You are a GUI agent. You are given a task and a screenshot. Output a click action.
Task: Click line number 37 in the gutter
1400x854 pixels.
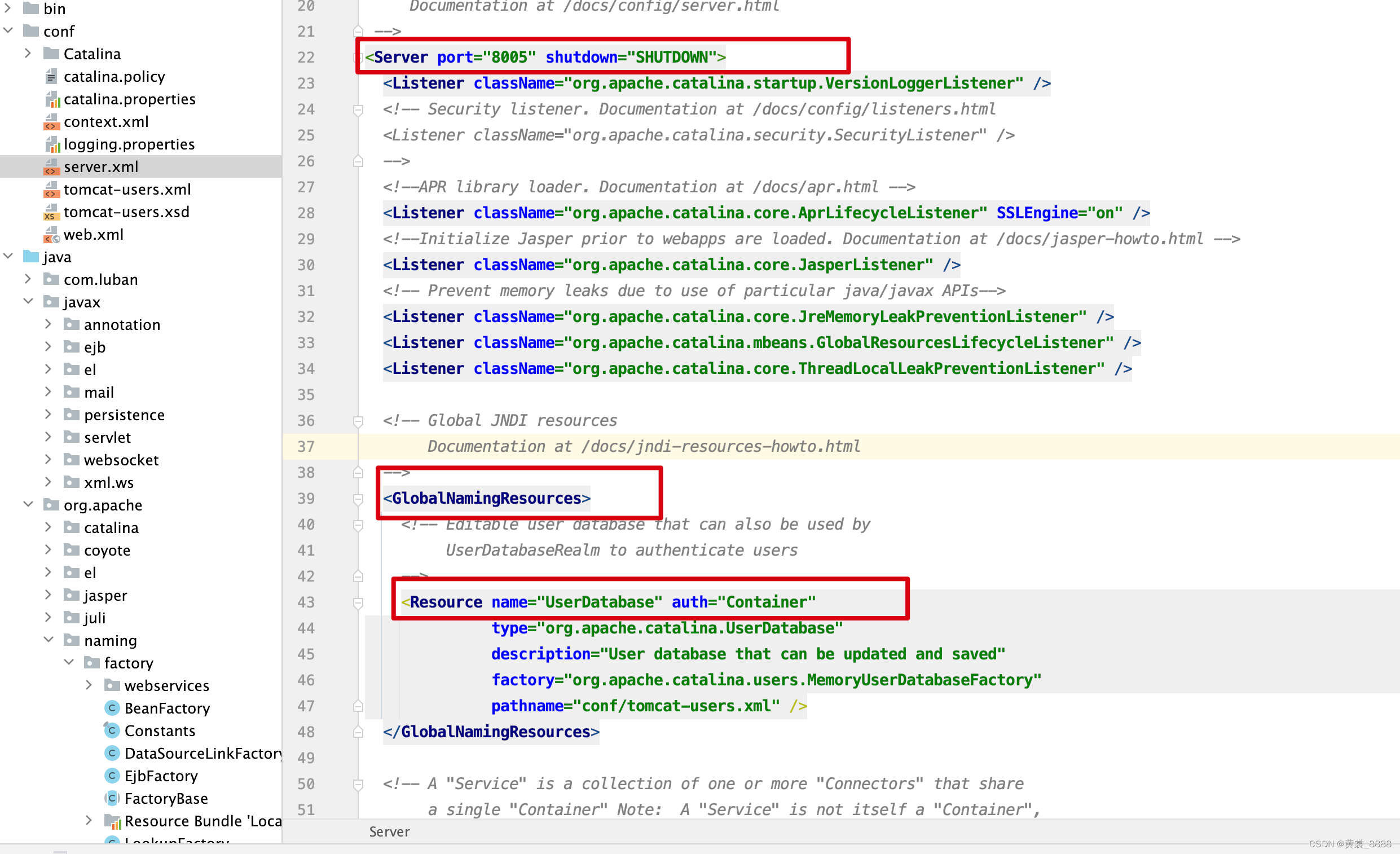(306, 447)
